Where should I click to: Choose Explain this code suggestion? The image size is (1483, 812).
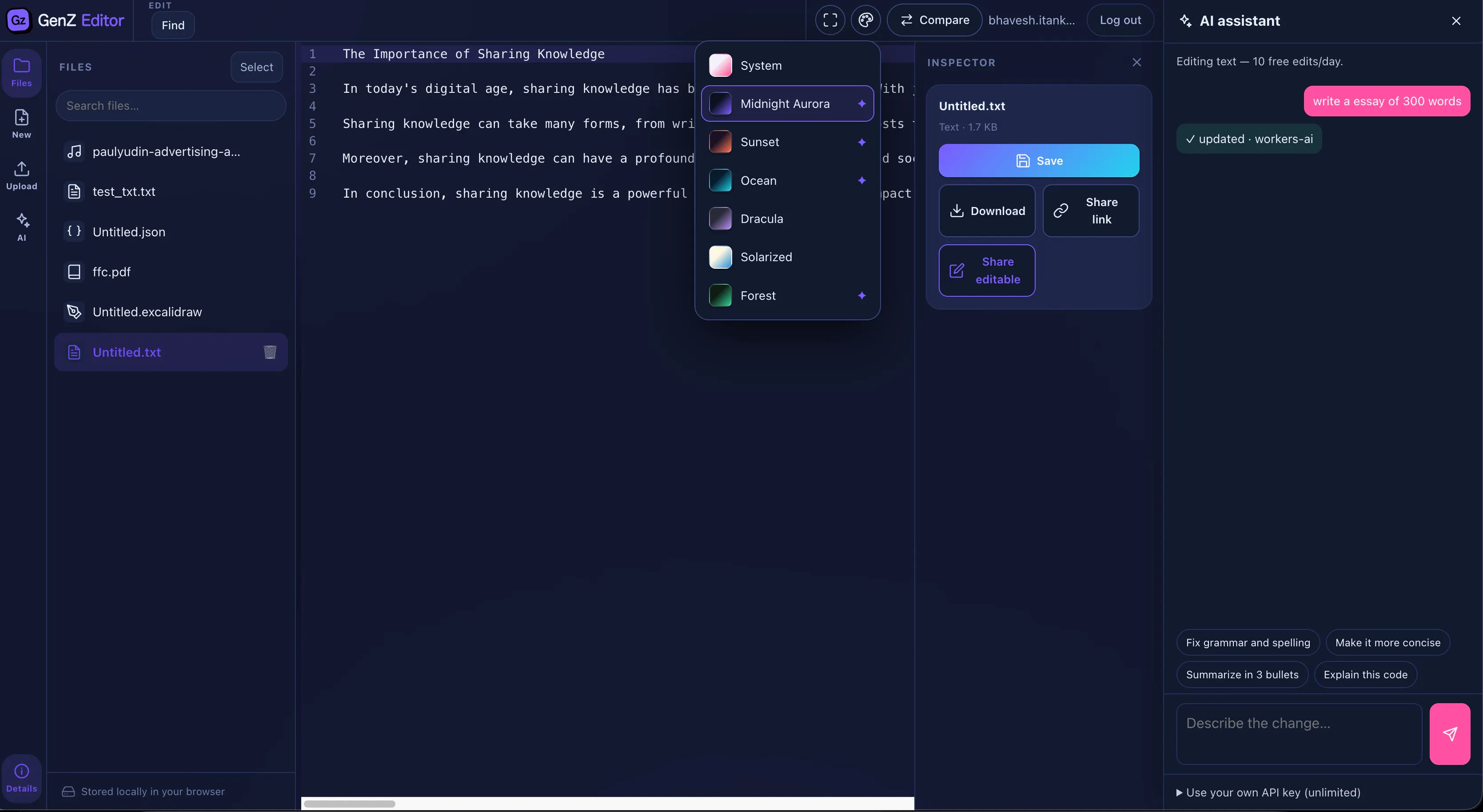pos(1365,674)
